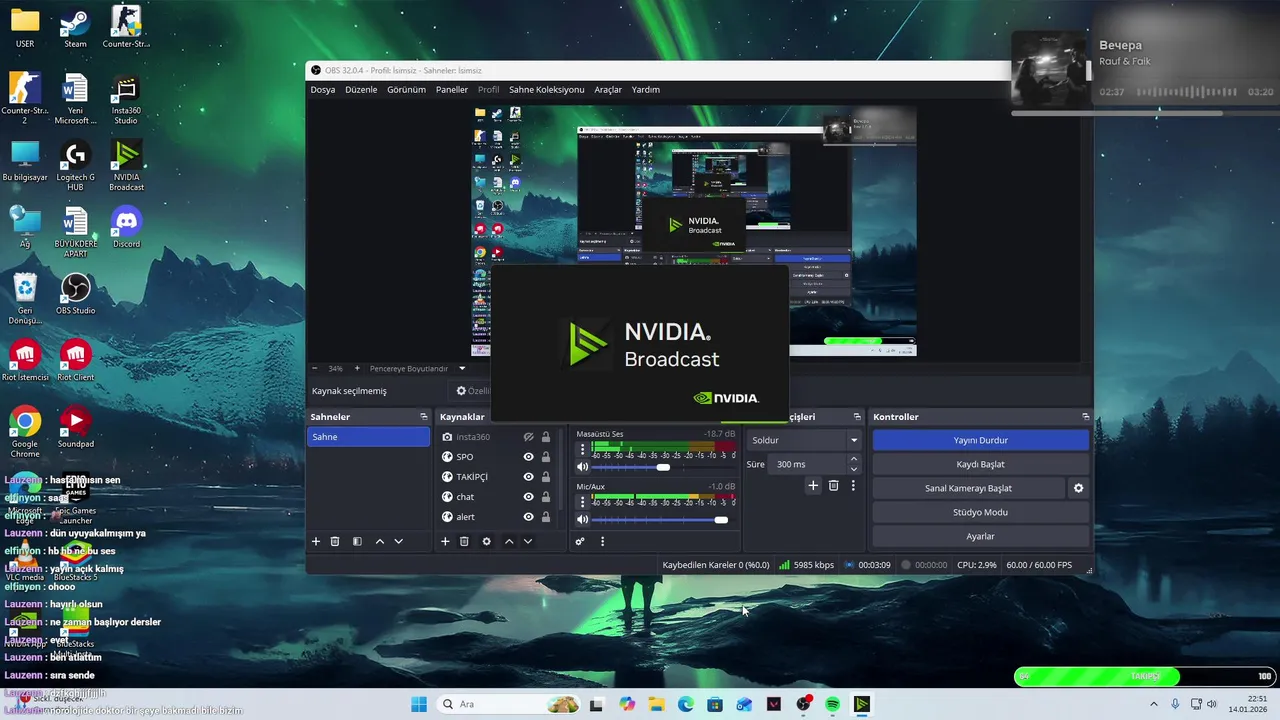Add a new scene in Sahneler panel
1280x720 pixels.
[x=316, y=541]
